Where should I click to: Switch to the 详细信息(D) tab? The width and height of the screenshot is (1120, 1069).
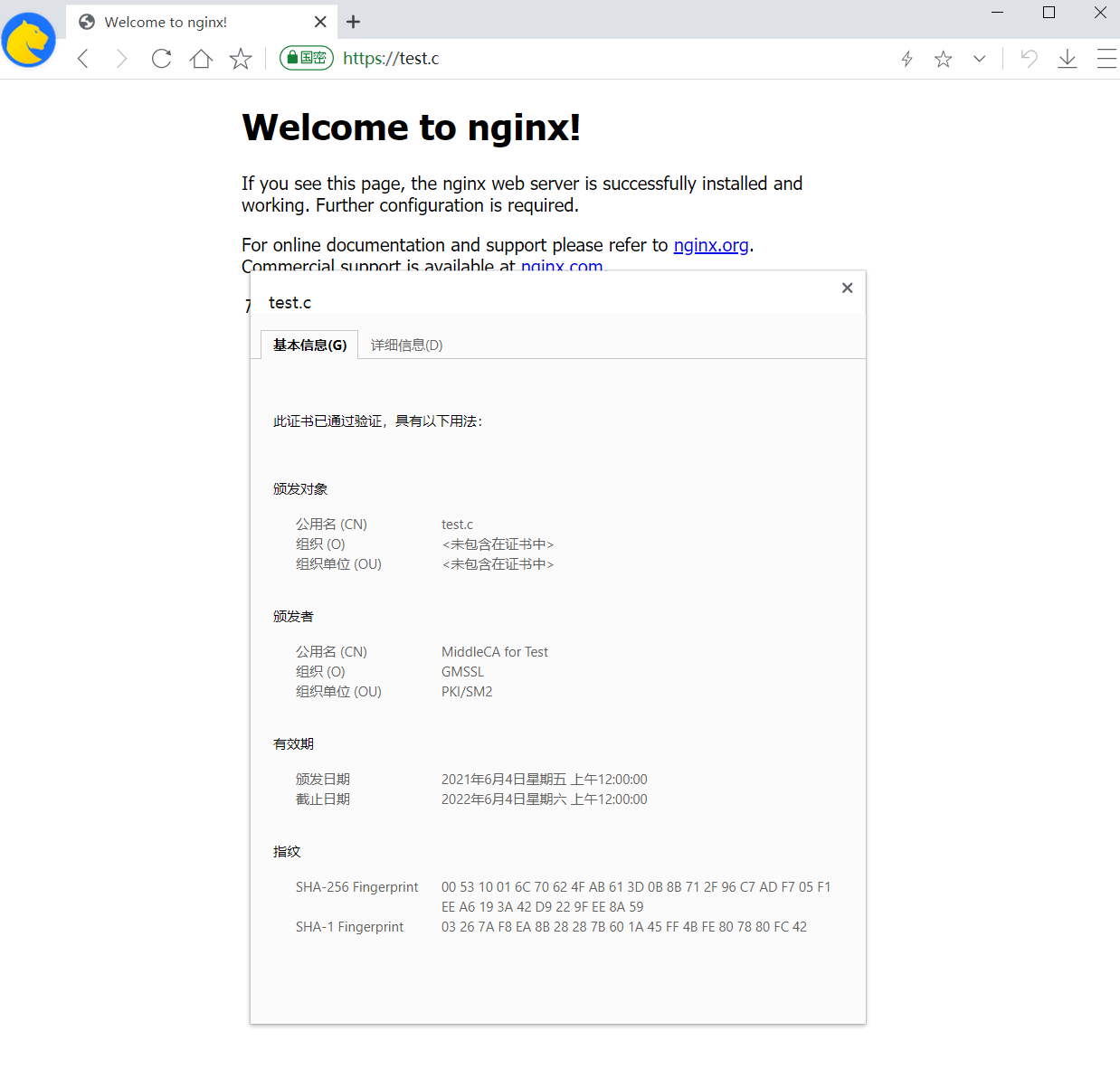click(405, 345)
